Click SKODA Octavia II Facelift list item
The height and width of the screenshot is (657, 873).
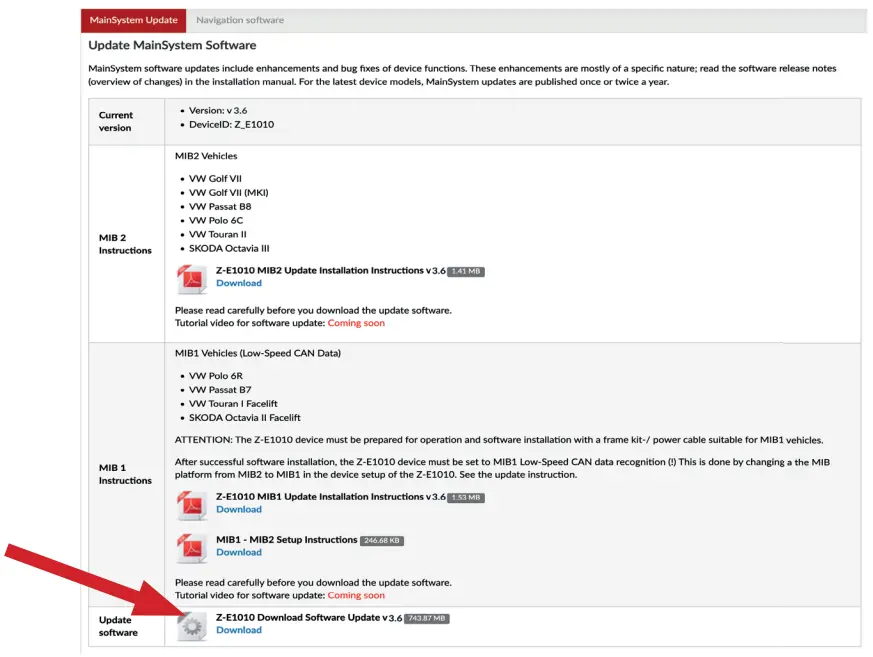[245, 417]
